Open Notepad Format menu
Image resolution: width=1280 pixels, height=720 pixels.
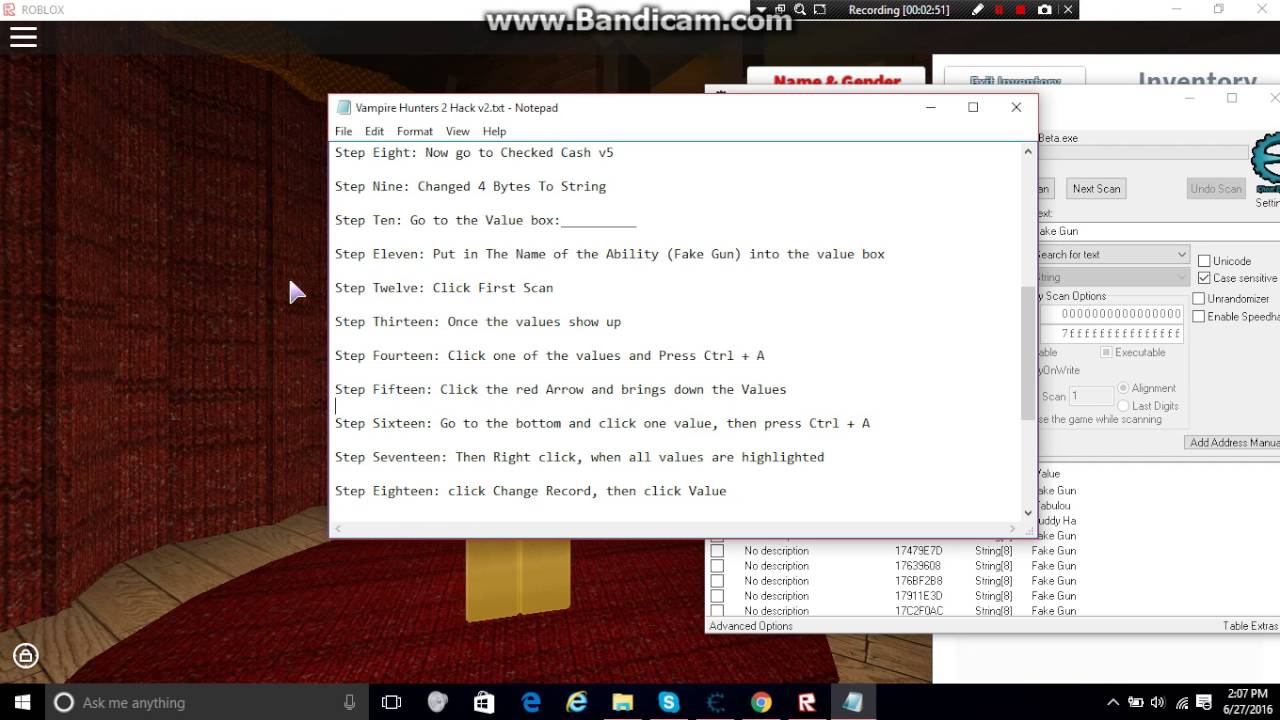pyautogui.click(x=414, y=131)
